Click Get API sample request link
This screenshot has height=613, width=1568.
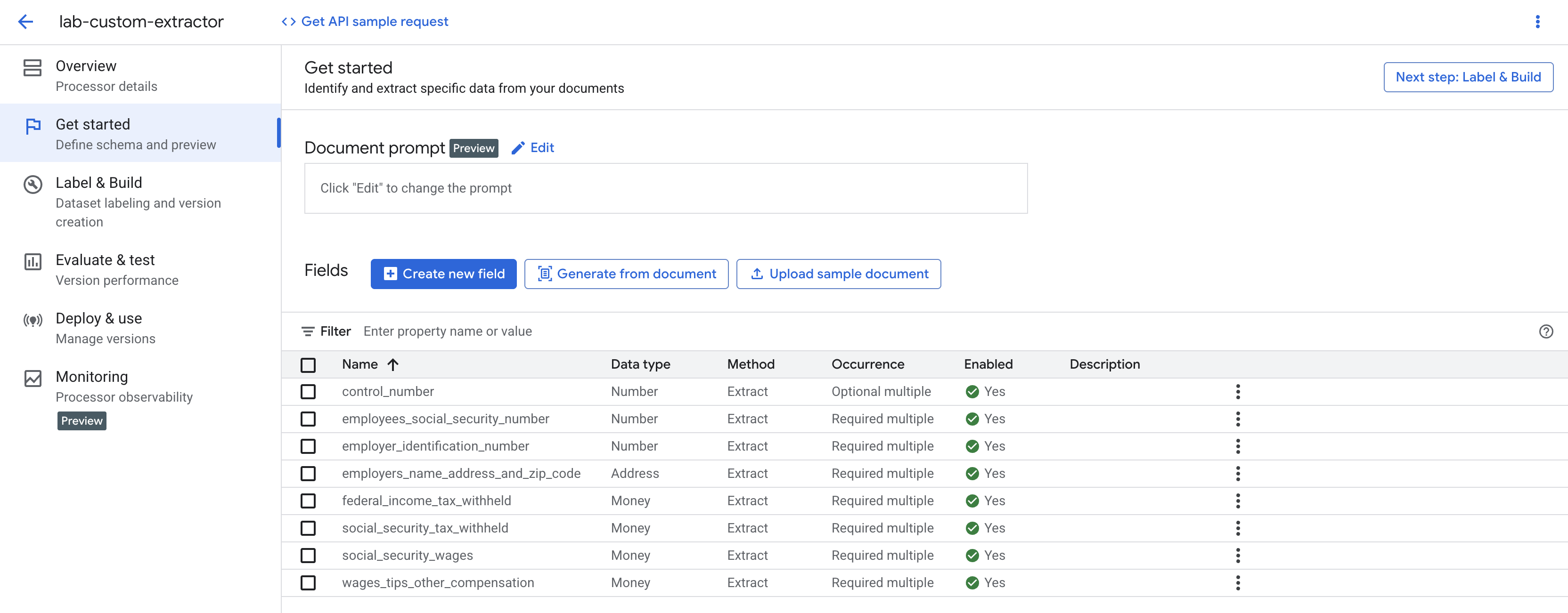coord(365,22)
